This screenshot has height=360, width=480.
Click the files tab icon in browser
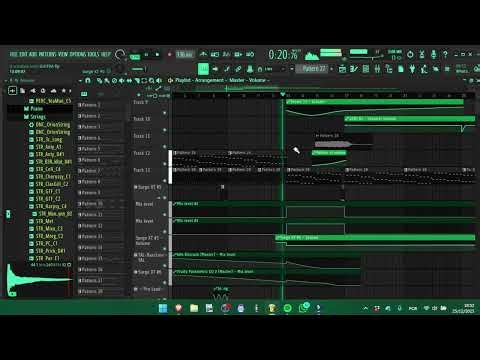click(22, 91)
